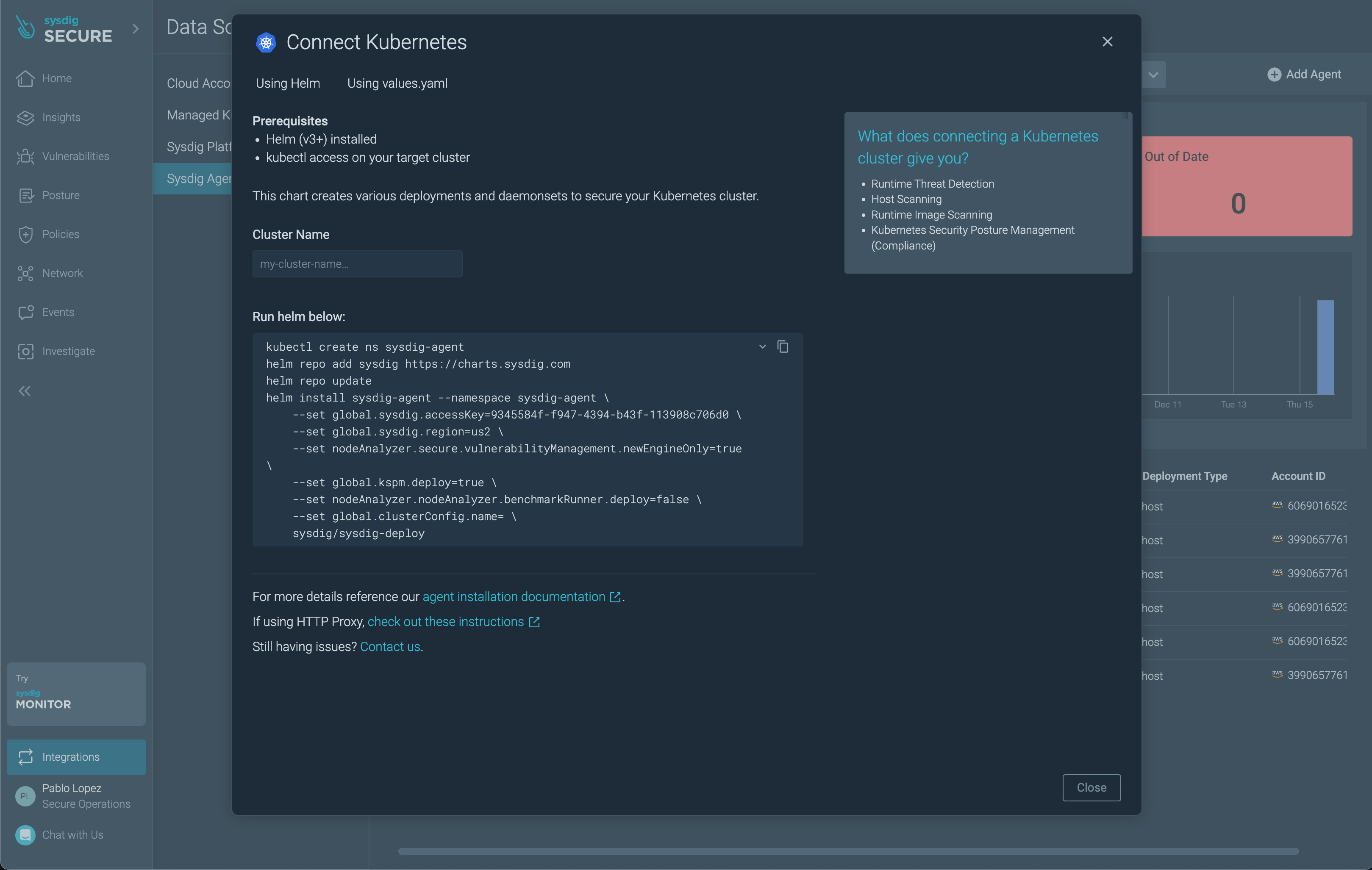Sort by Account ID column header
This screenshot has width=1372, height=870.
[1298, 476]
